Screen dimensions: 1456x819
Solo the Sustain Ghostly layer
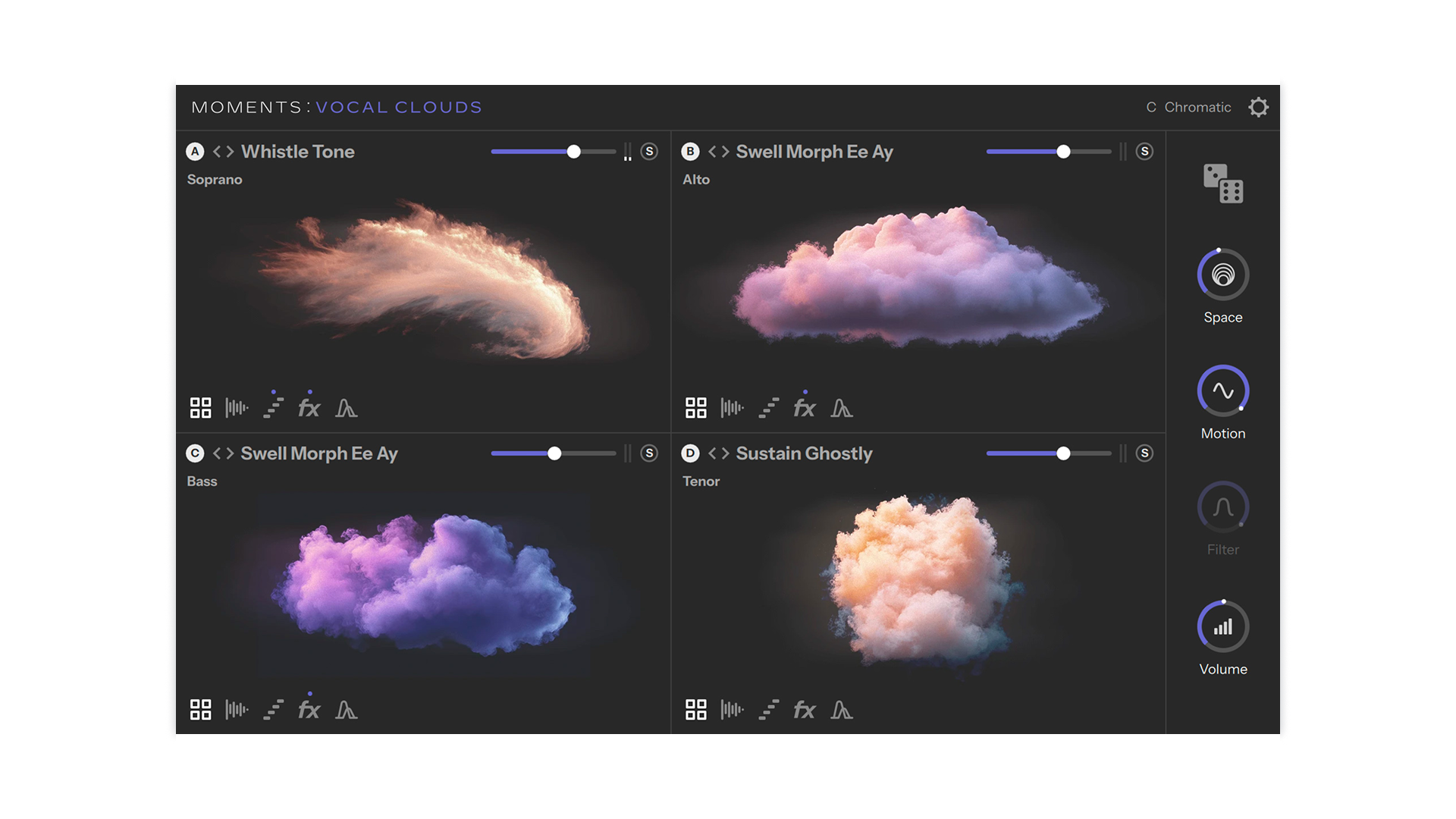point(1144,453)
